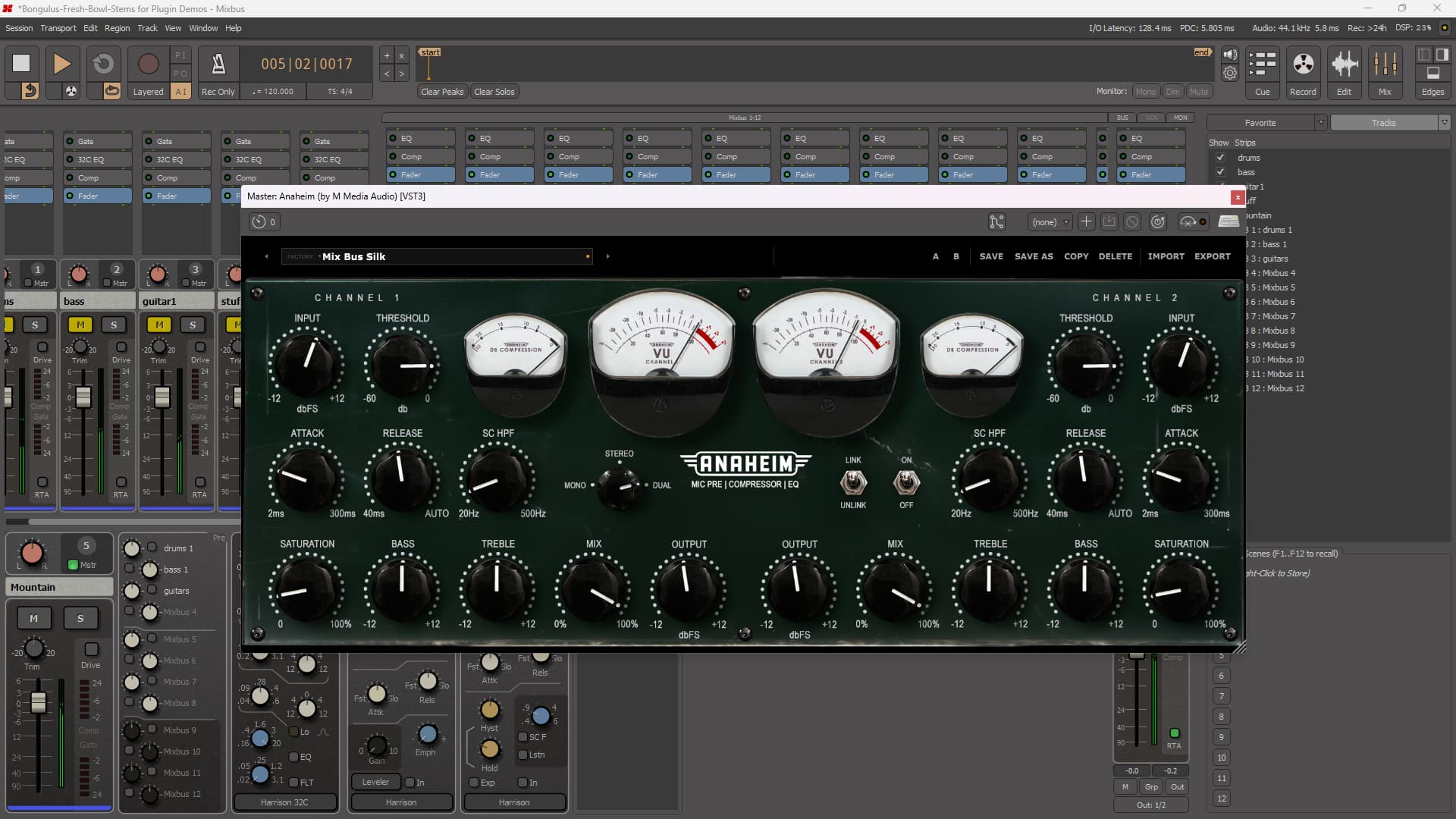This screenshot has width=1456, height=819.
Task: Open the Layered record mode dropdown
Action: tap(148, 92)
